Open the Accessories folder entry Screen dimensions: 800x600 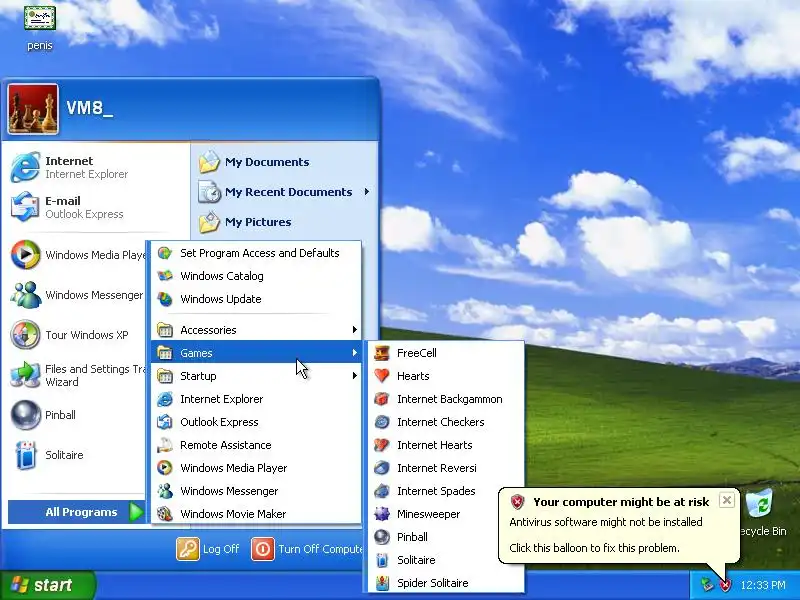[x=256, y=330]
